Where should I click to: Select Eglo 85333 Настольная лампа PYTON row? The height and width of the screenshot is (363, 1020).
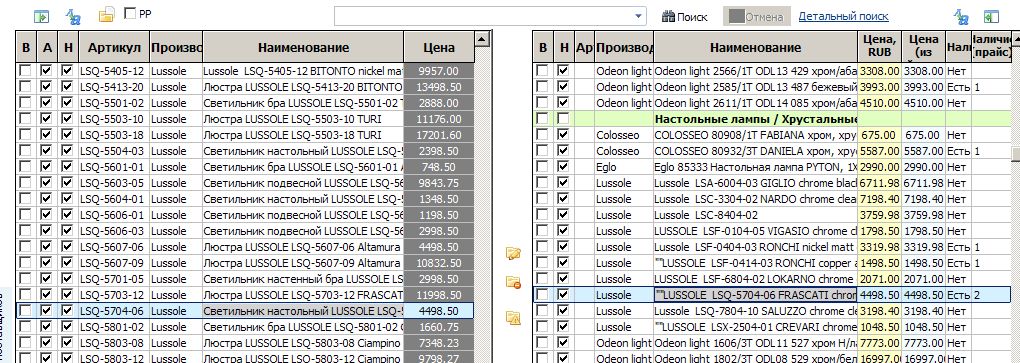coord(772,167)
